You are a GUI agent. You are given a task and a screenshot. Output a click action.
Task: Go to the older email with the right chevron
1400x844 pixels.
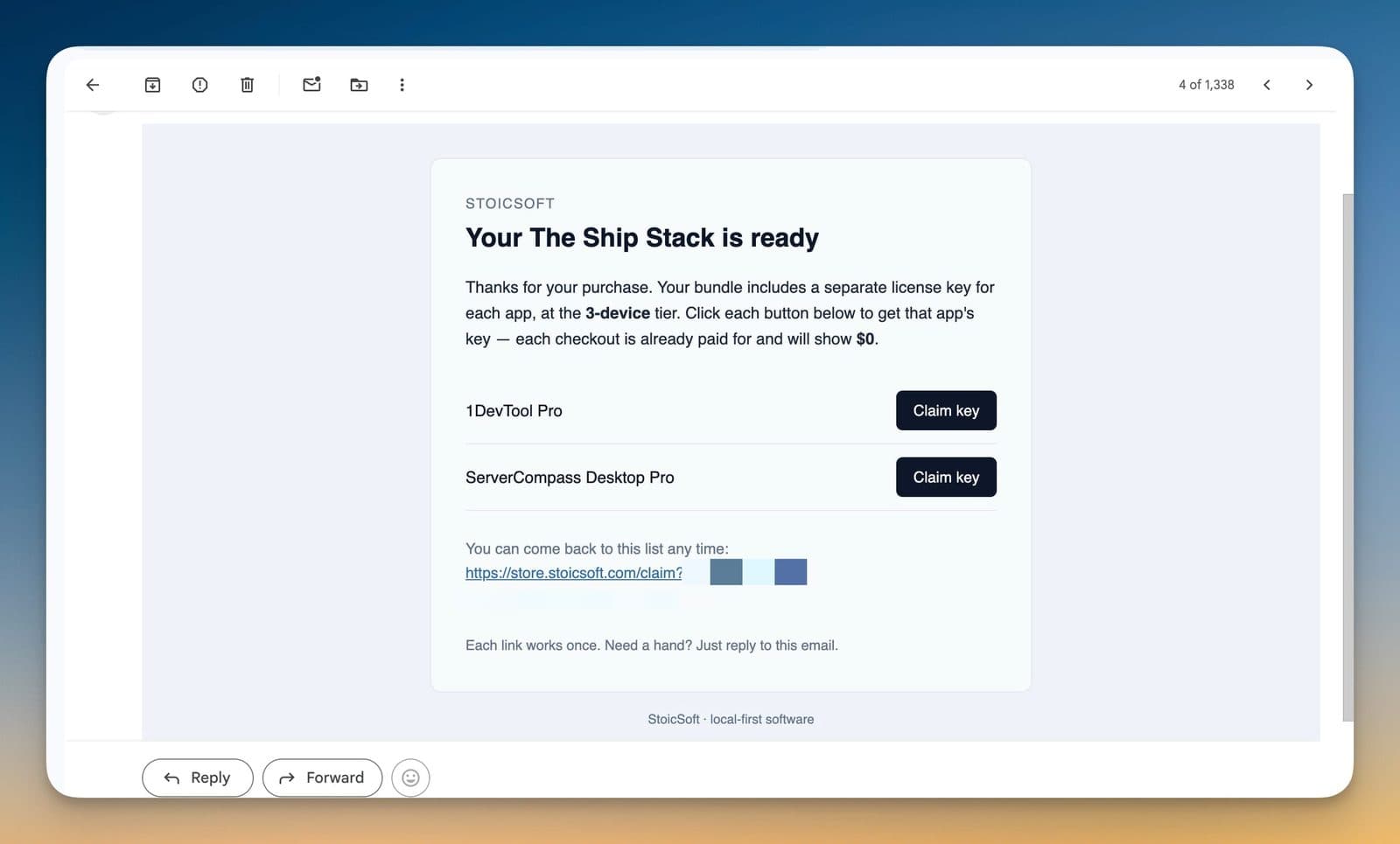click(x=1309, y=85)
